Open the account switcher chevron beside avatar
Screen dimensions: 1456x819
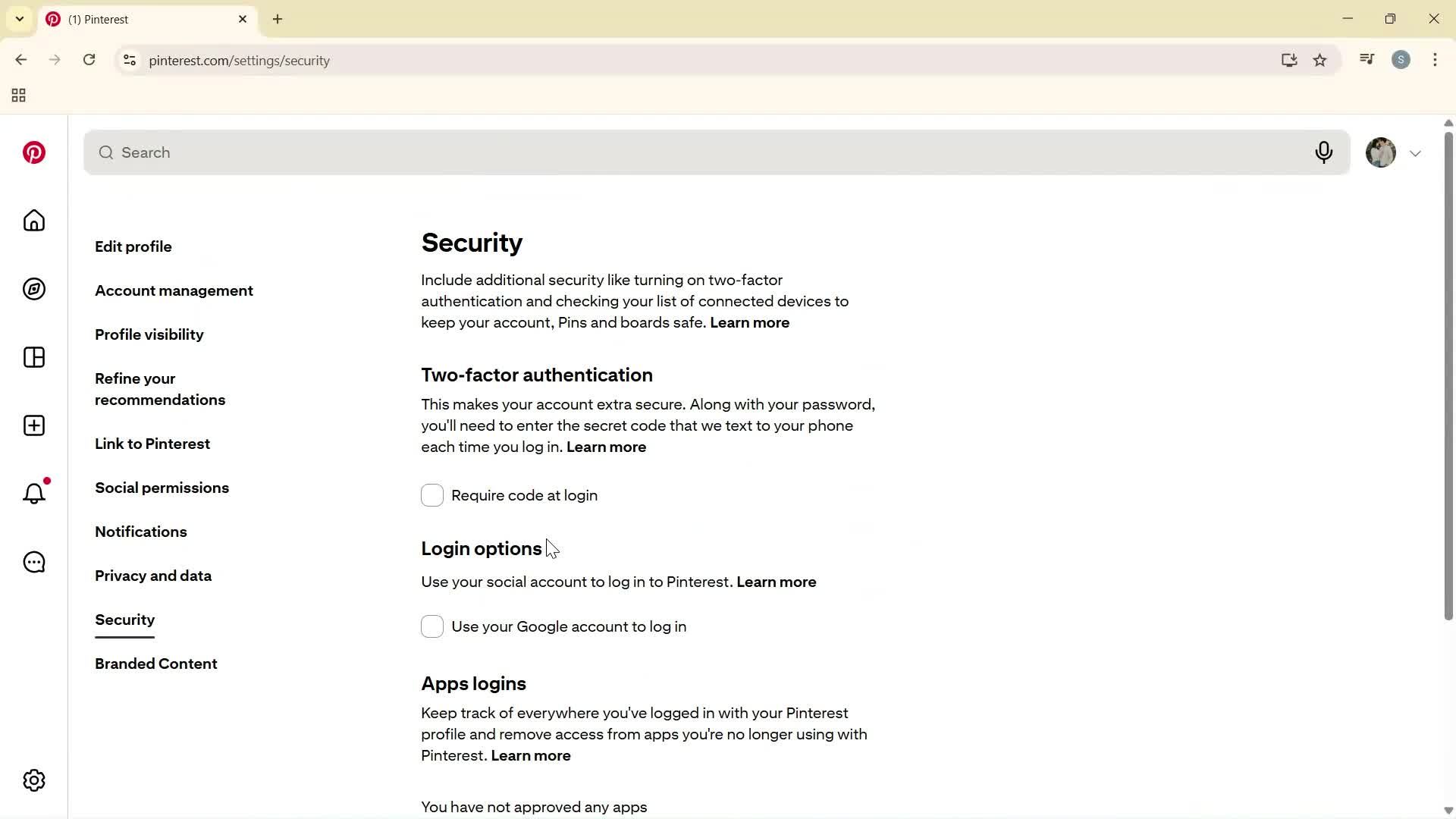(1416, 152)
